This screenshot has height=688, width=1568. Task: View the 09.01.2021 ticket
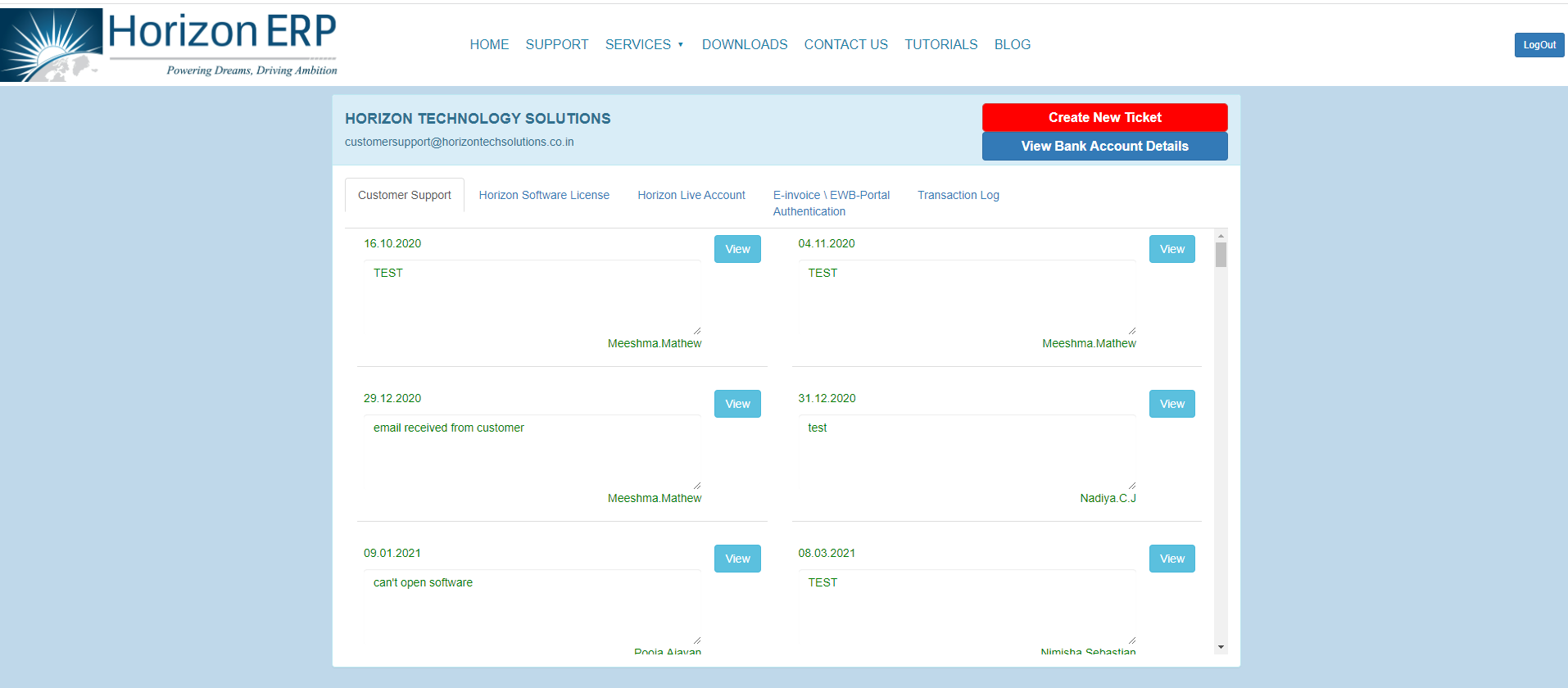coord(737,559)
